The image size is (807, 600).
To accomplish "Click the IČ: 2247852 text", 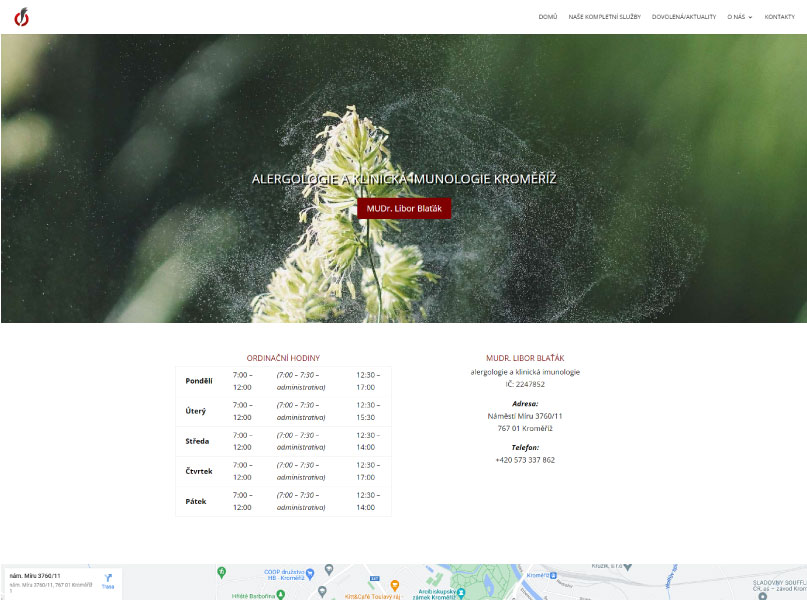I will point(525,384).
